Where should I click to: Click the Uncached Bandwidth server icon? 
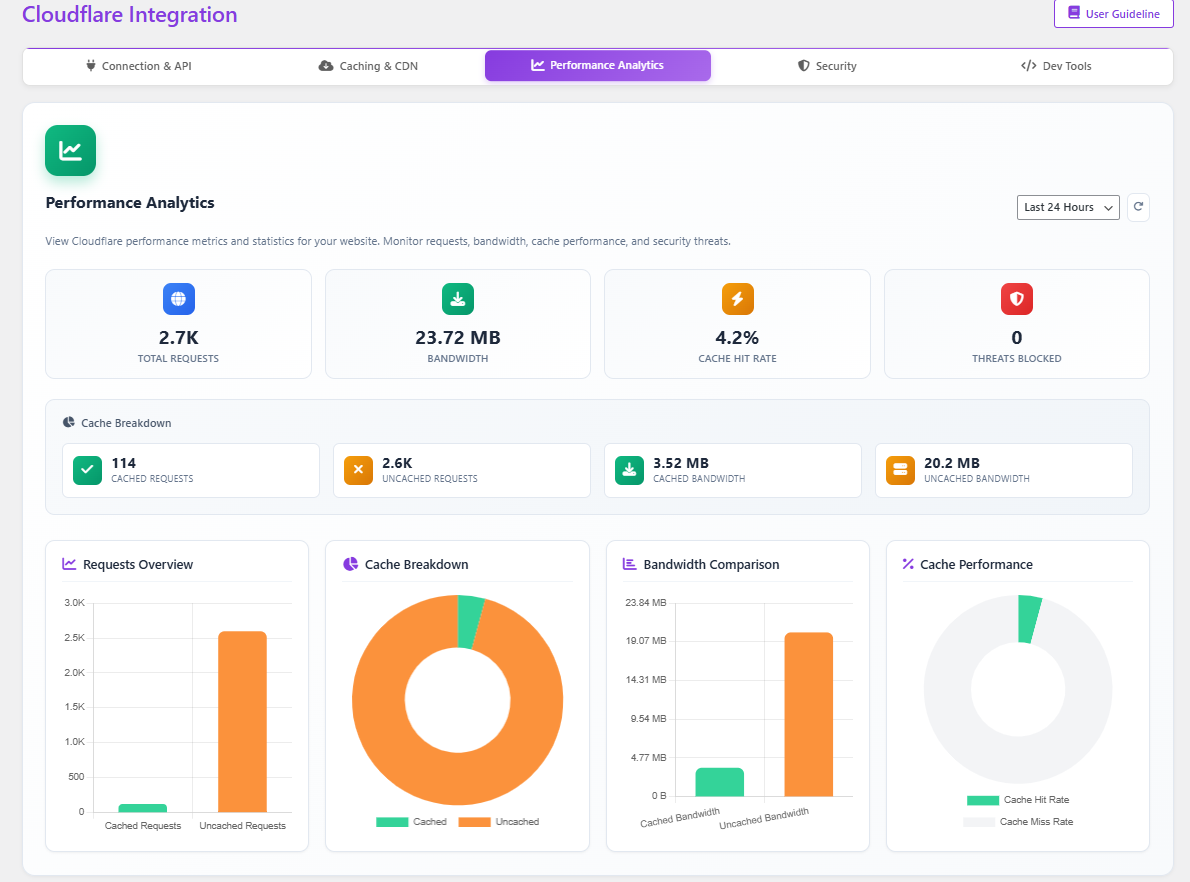(x=900, y=470)
